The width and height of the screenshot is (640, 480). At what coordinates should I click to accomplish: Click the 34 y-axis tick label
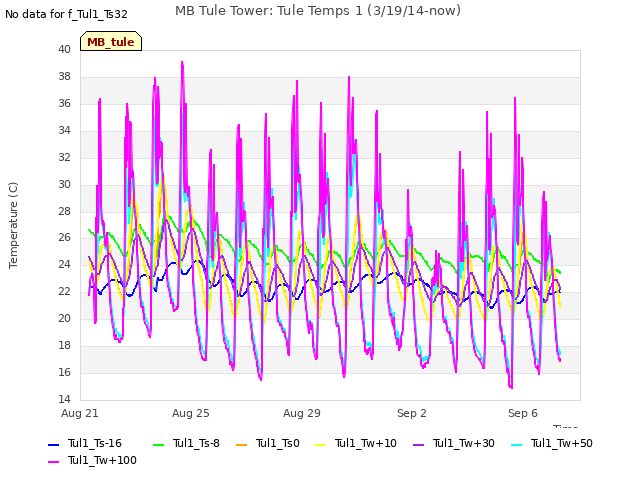[64, 130]
